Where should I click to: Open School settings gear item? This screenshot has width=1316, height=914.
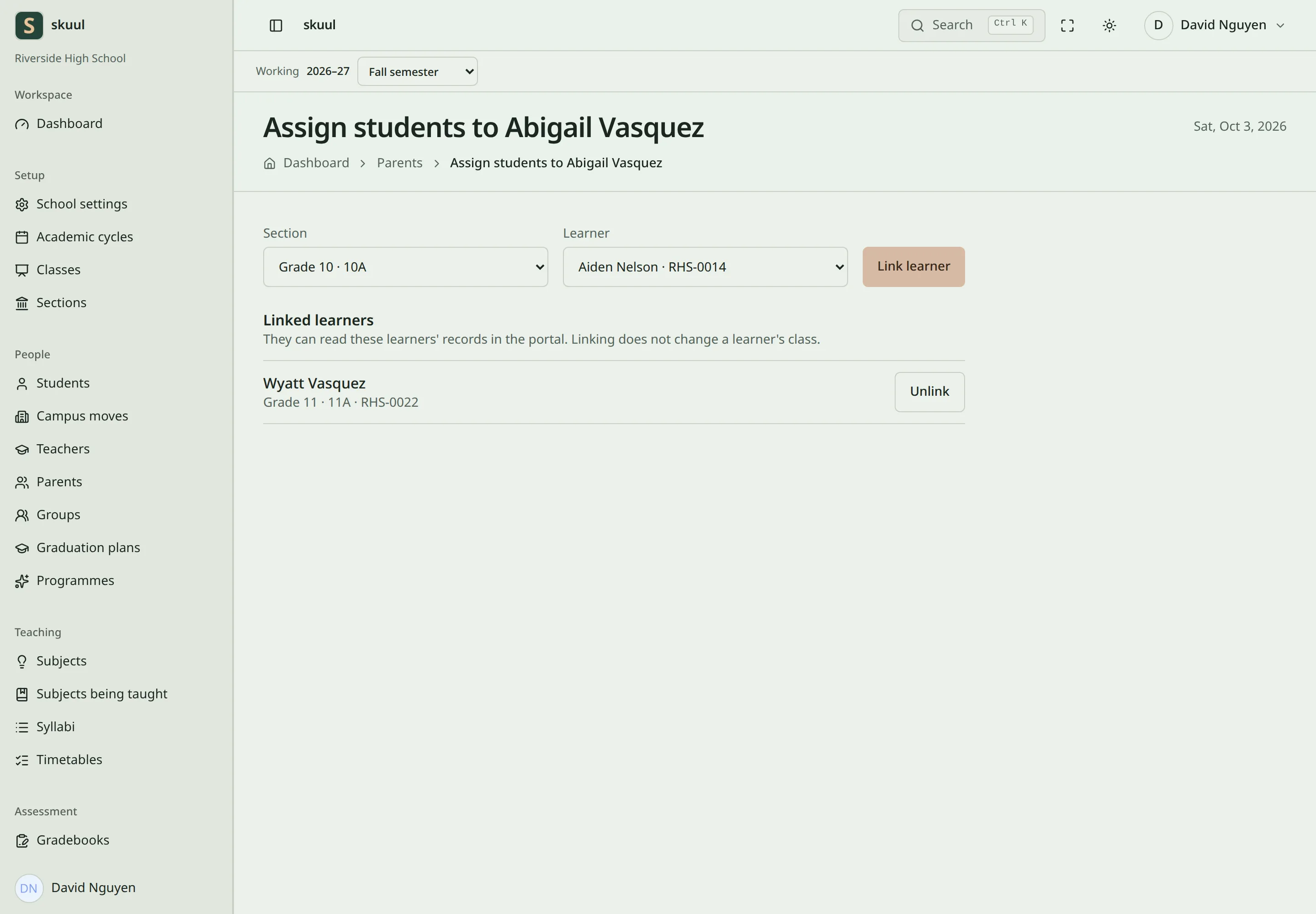click(116, 204)
